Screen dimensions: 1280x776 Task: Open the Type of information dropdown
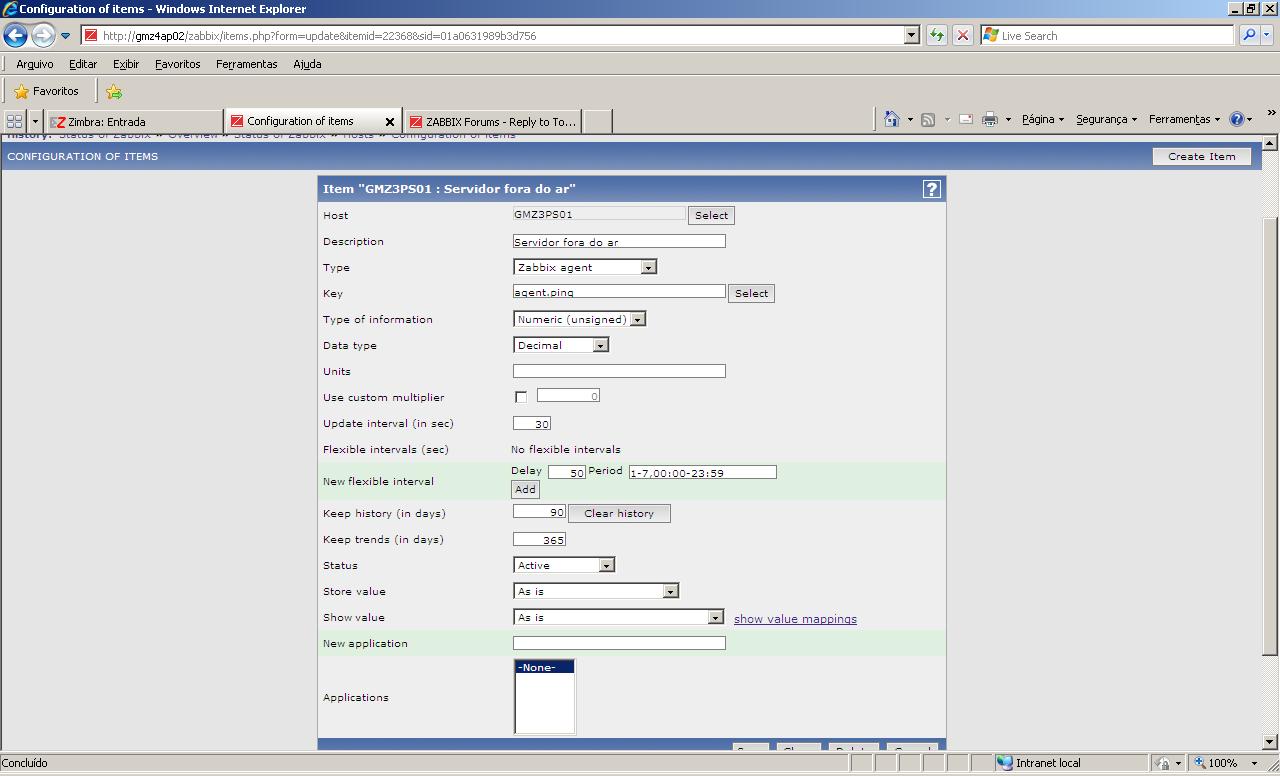[637, 319]
